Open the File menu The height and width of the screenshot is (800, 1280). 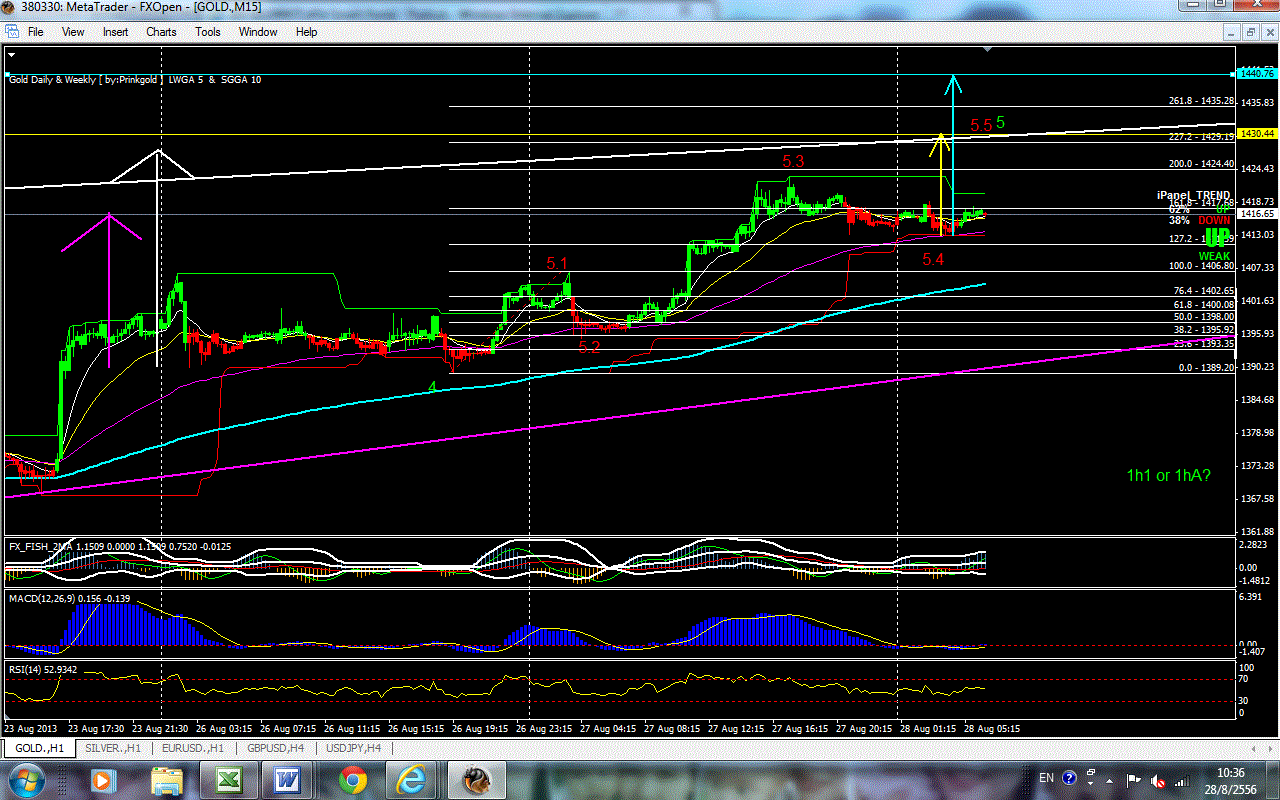coord(36,32)
